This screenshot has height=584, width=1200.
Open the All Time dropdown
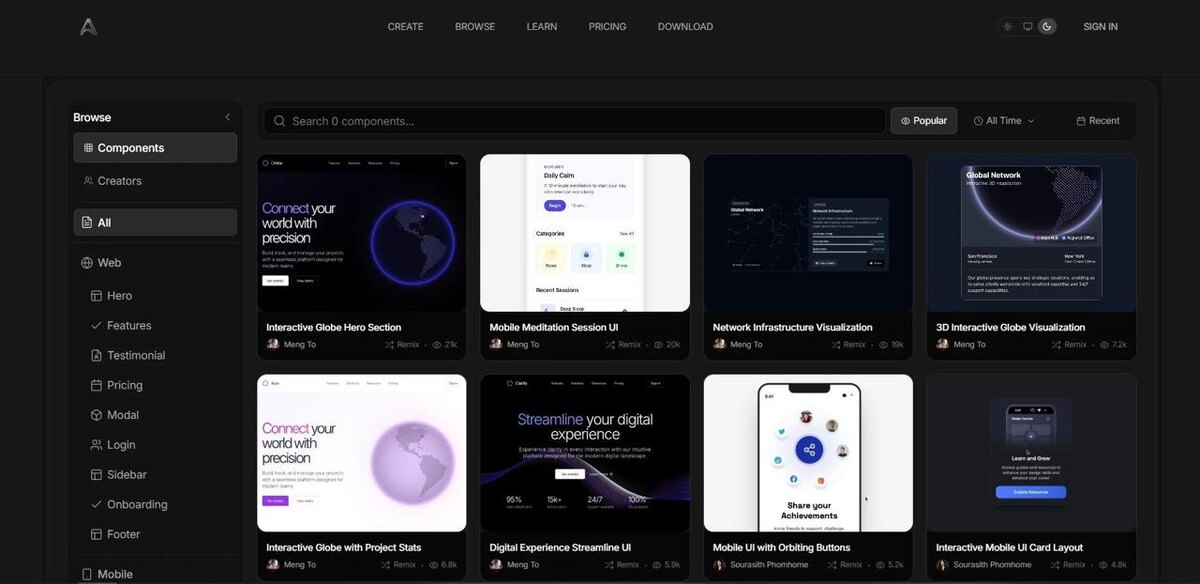coord(1004,121)
